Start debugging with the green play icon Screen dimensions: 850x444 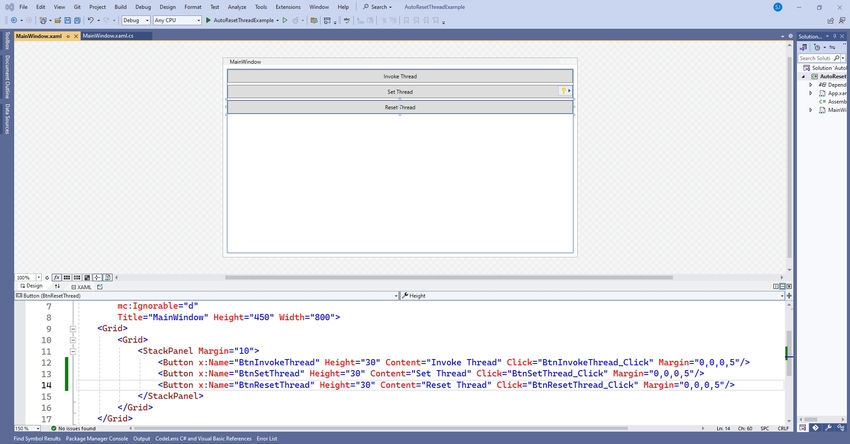(208, 20)
